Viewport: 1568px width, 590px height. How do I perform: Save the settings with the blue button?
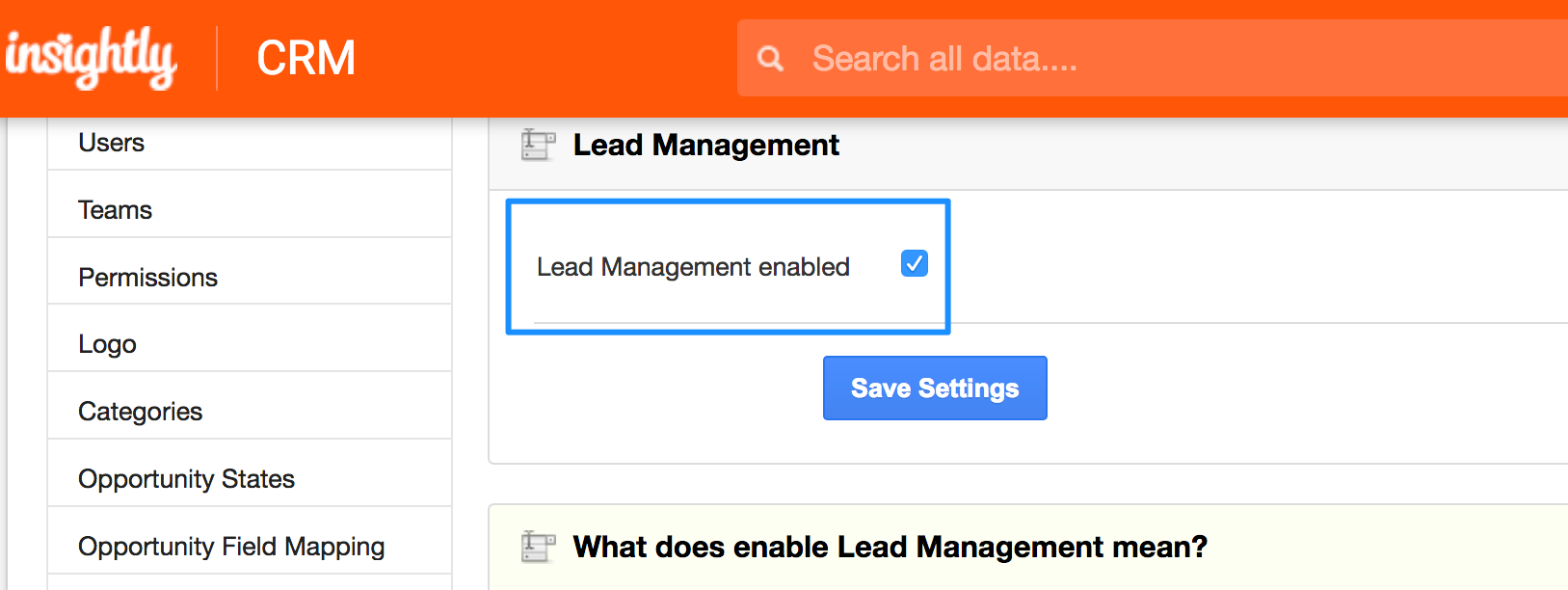pyautogui.click(x=935, y=388)
